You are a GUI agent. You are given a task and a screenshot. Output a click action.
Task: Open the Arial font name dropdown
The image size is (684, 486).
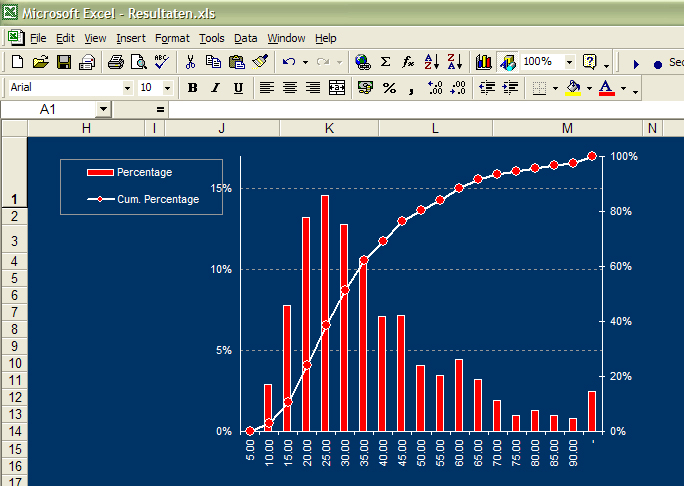[127, 88]
